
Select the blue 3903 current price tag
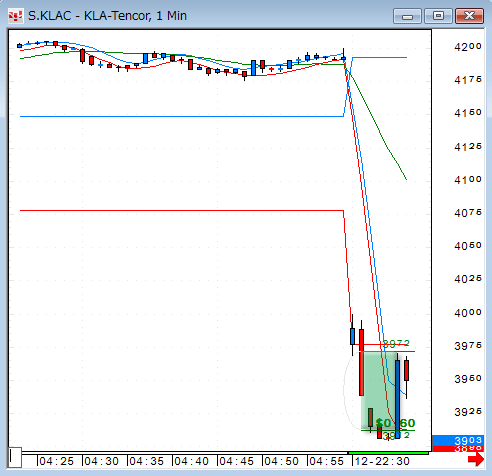457,440
